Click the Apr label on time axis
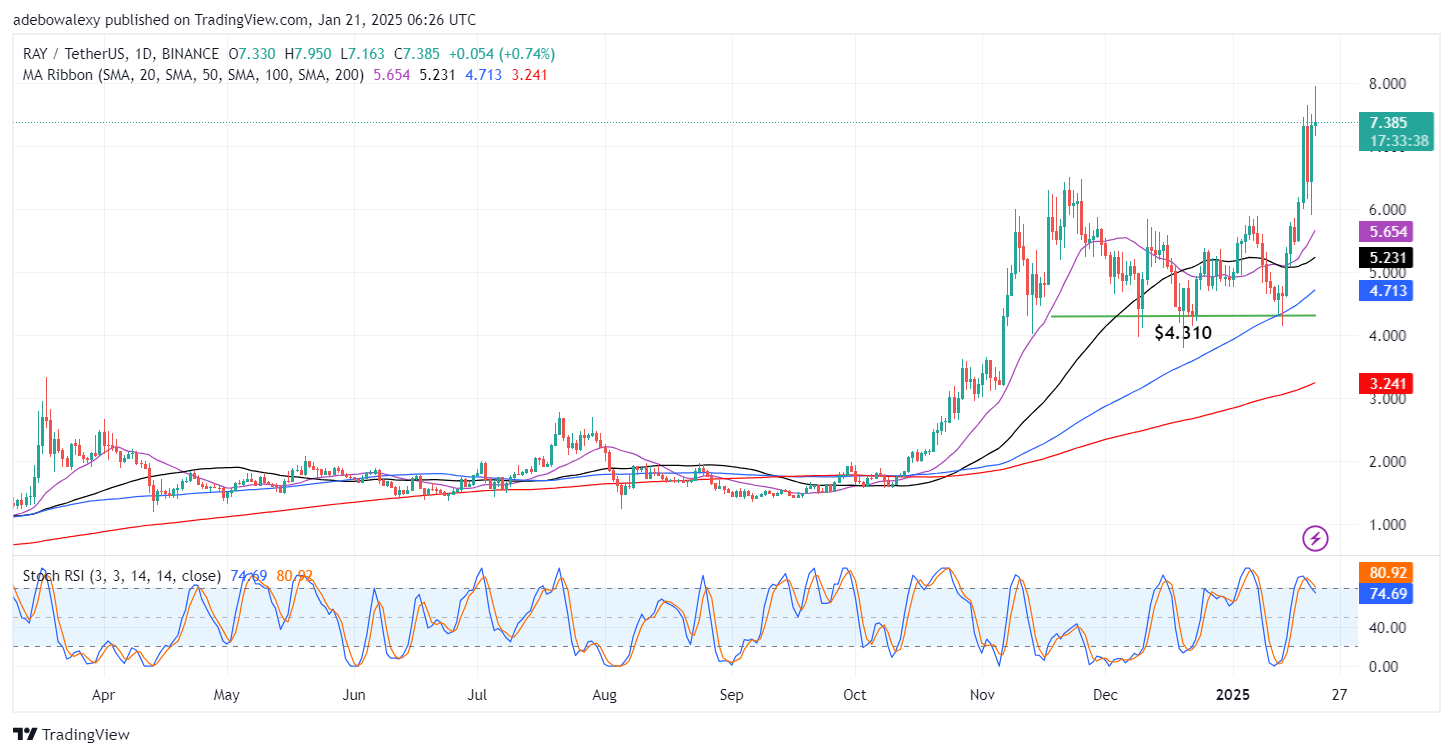 point(103,694)
